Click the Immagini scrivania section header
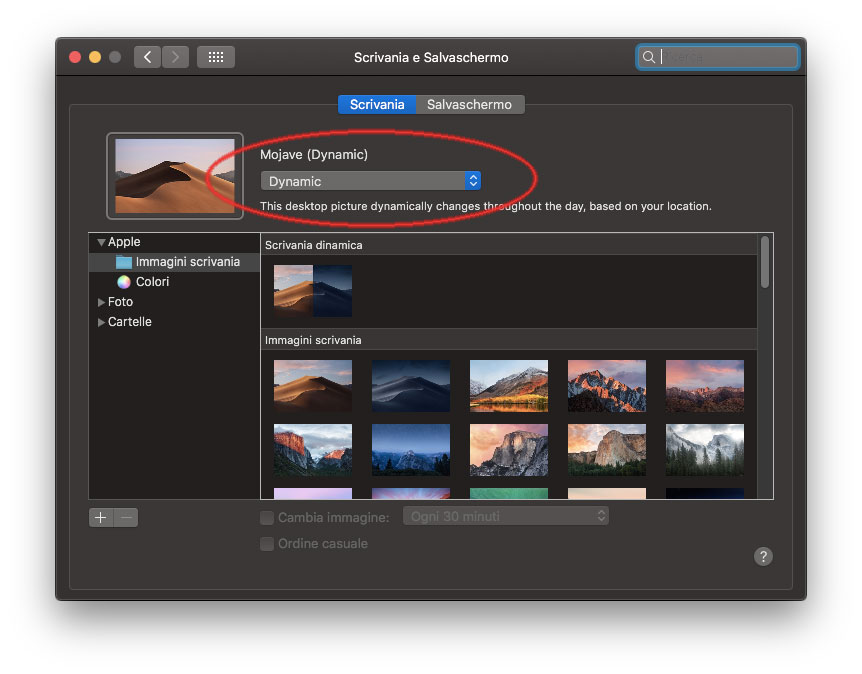This screenshot has width=862, height=674. click(509, 340)
